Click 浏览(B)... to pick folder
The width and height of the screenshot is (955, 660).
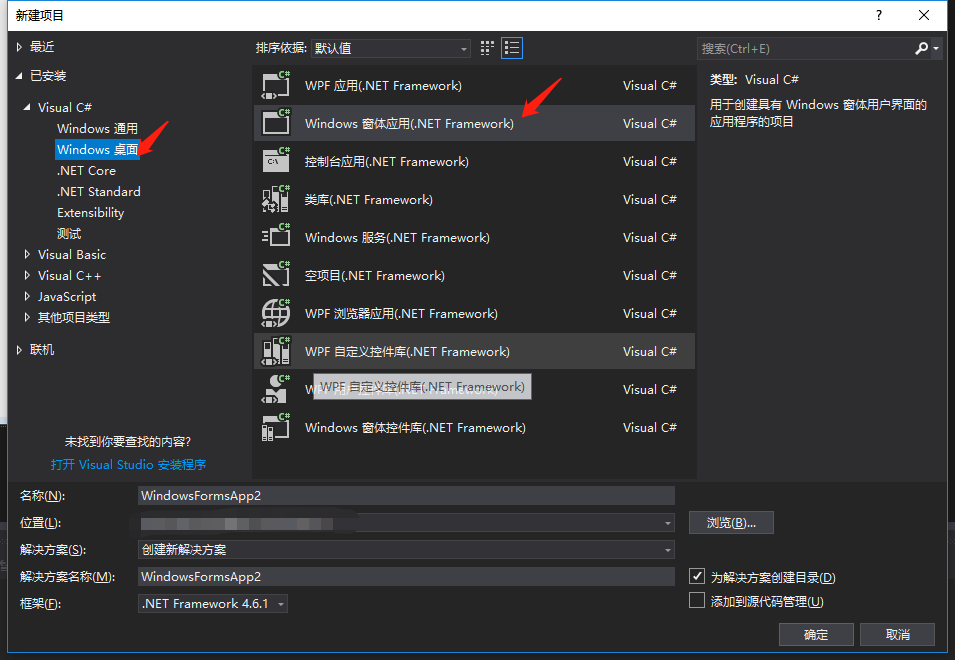pos(731,522)
